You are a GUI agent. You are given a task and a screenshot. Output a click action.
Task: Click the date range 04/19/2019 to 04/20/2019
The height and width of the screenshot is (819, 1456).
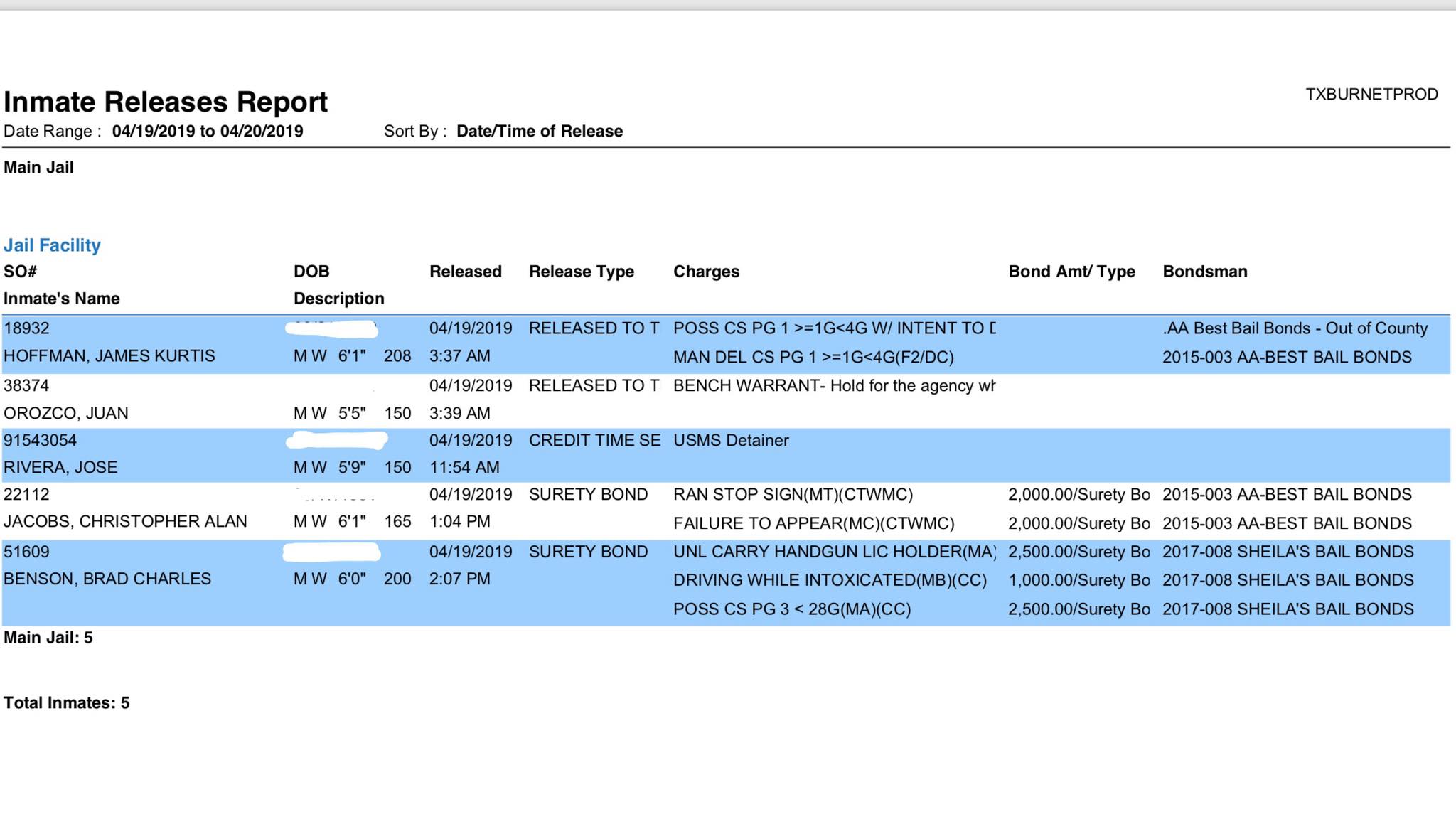(x=208, y=131)
